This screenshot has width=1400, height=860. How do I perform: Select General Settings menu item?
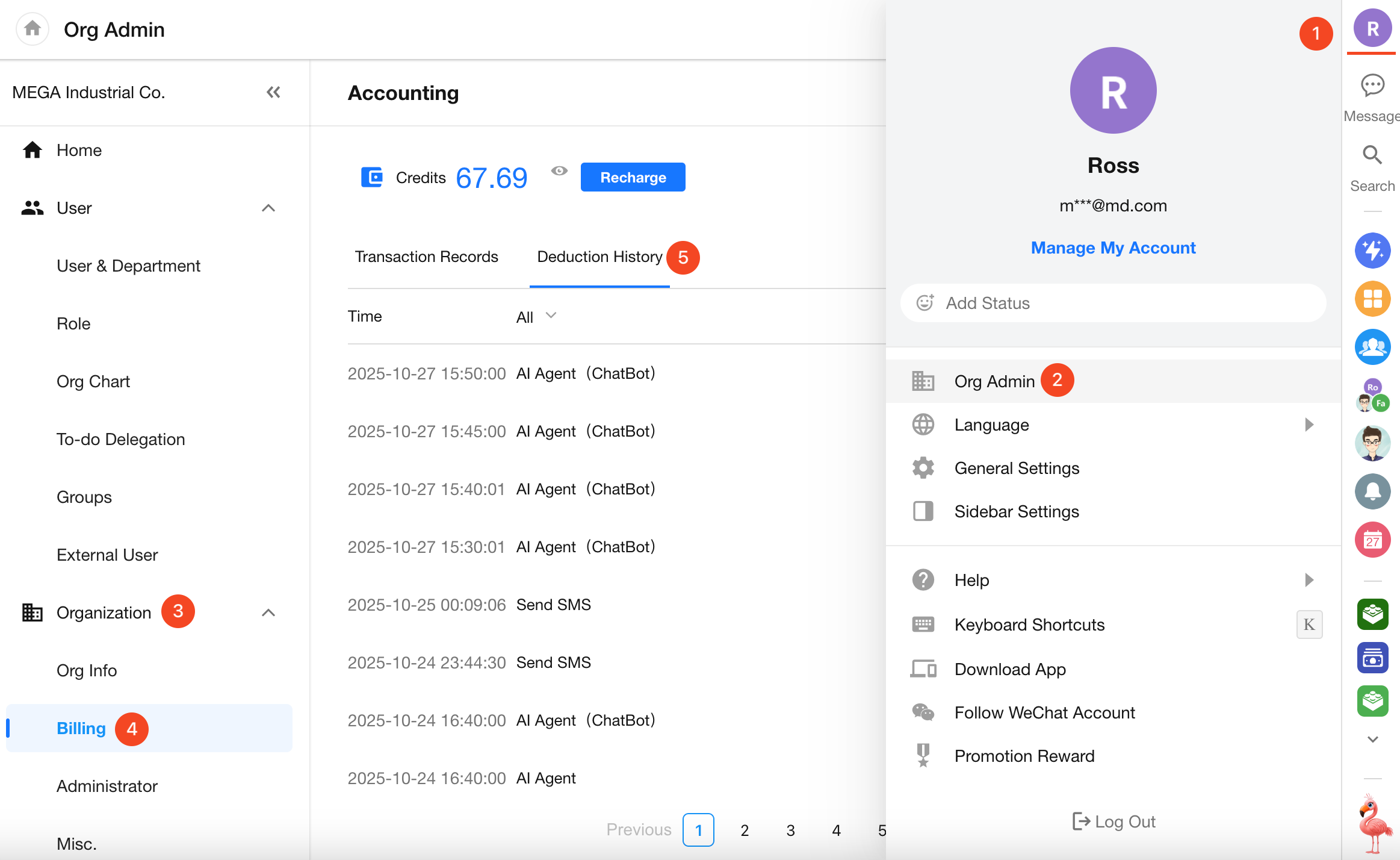(x=1017, y=469)
